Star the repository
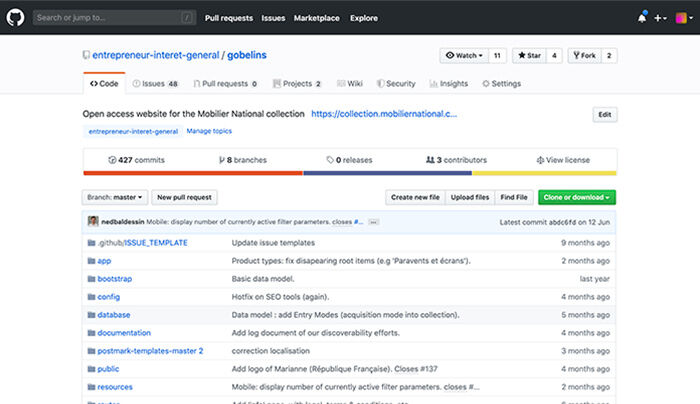Viewport: 700px width, 404px height. pyautogui.click(x=529, y=55)
